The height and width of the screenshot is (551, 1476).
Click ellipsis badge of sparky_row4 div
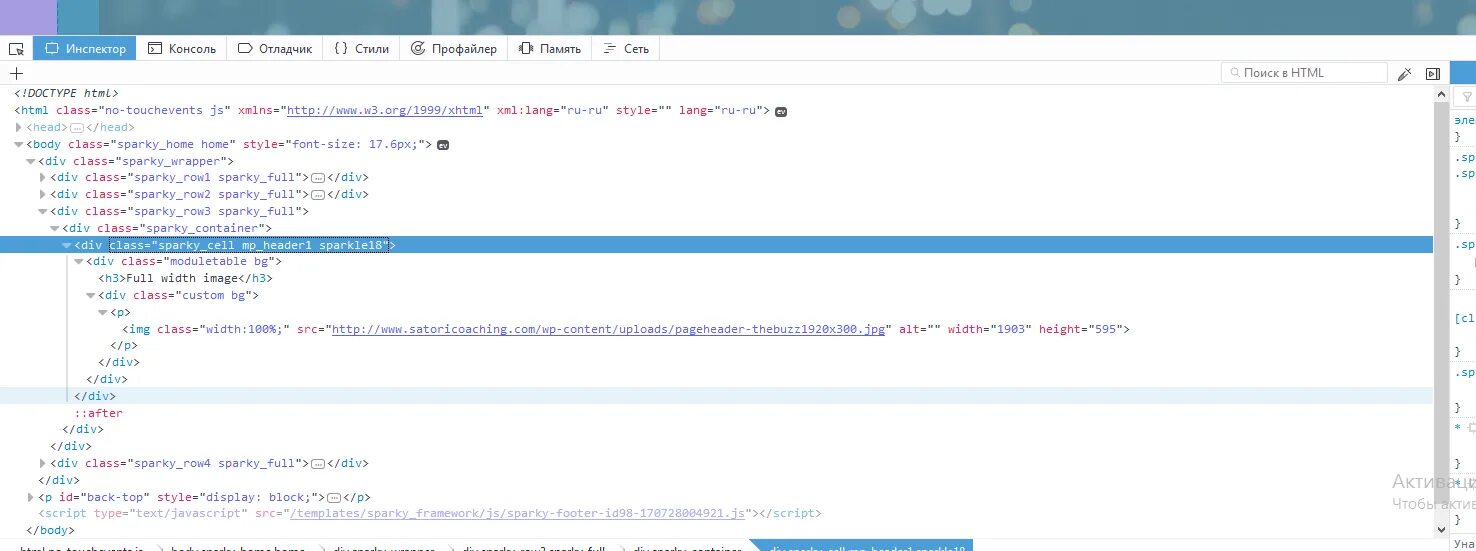318,464
